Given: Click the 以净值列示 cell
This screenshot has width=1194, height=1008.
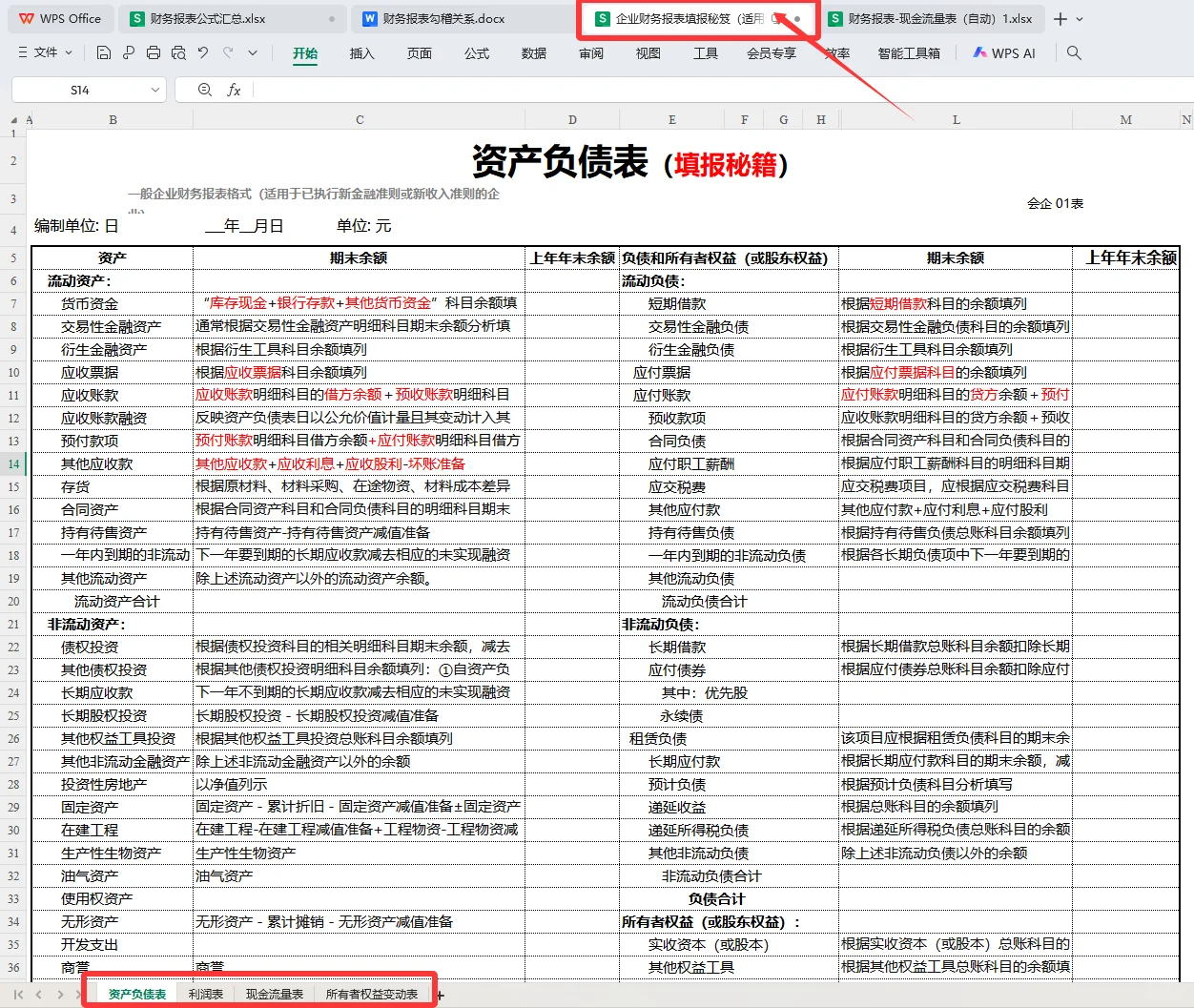Looking at the screenshot, I should coord(360,784).
